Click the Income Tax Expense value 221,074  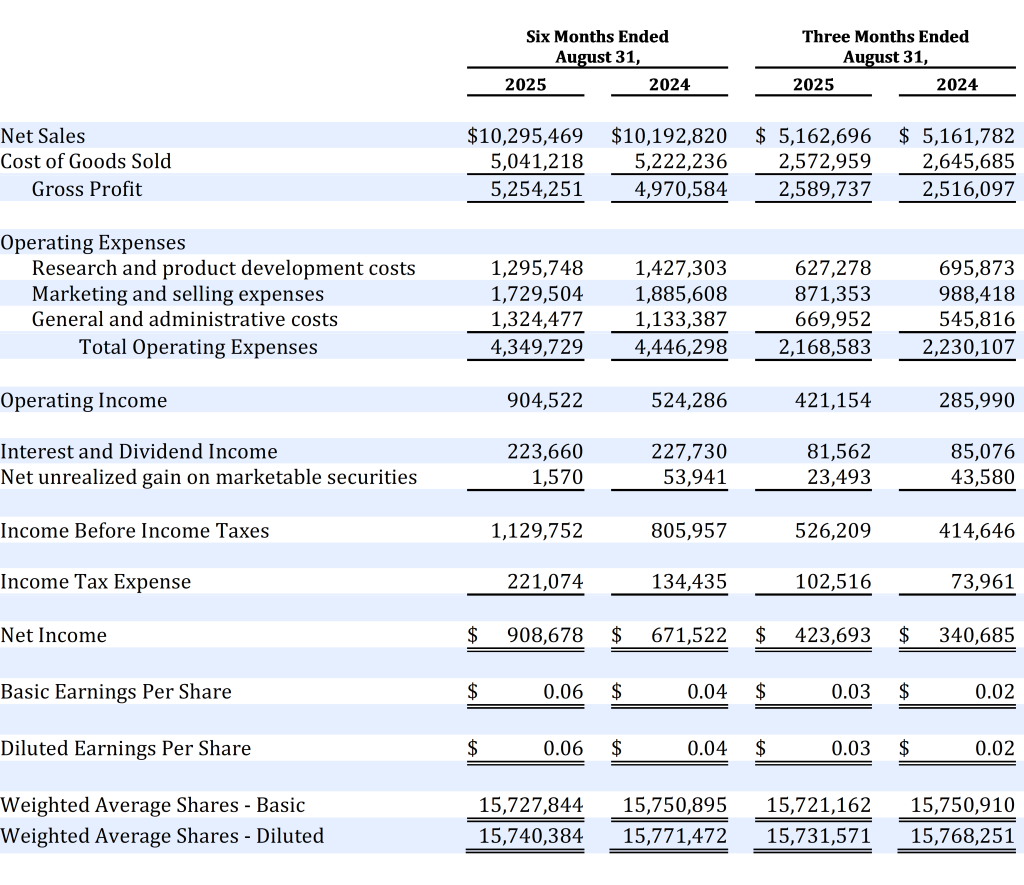[x=544, y=582]
